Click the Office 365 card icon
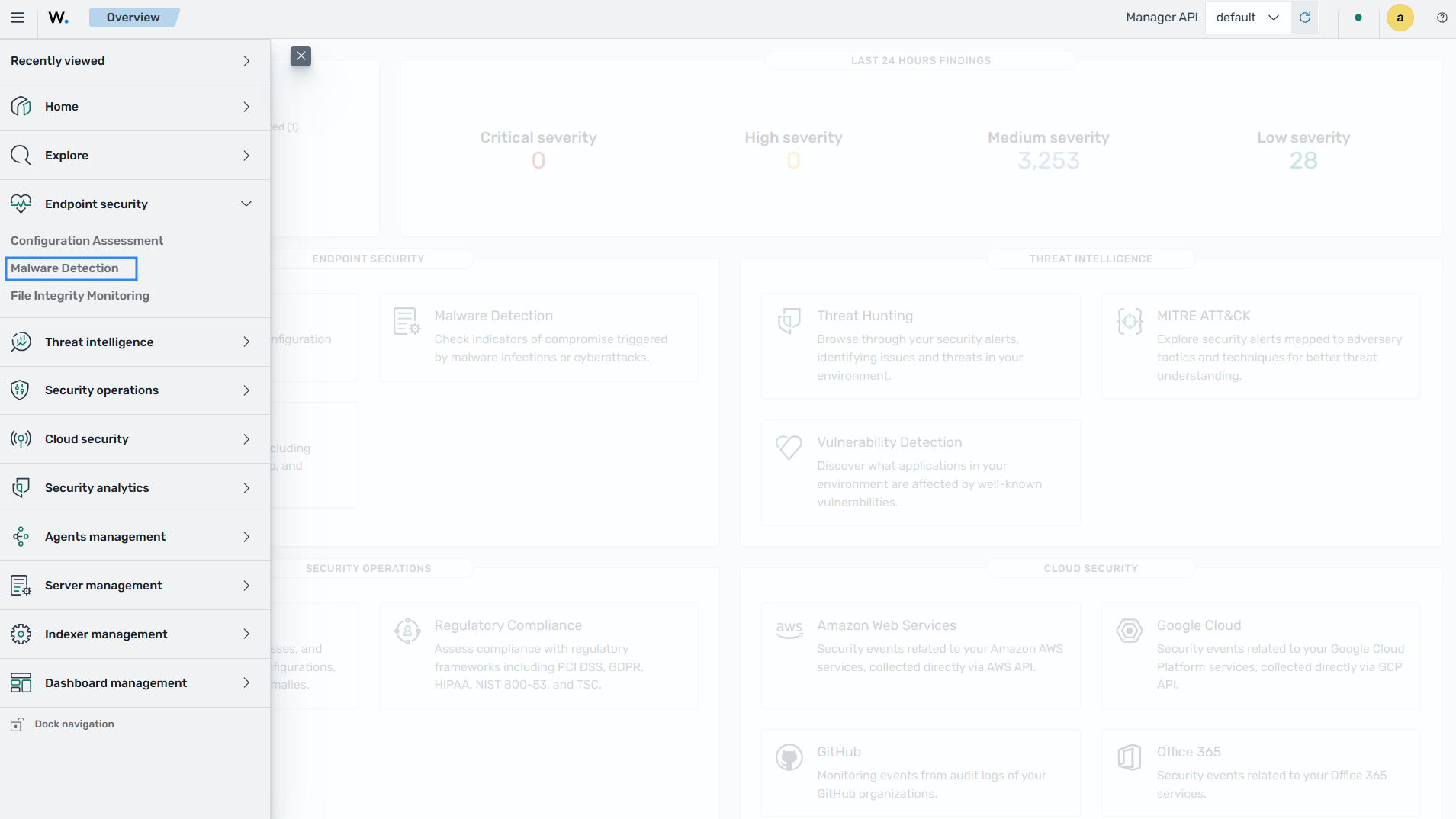The image size is (1456, 819). click(x=1130, y=757)
